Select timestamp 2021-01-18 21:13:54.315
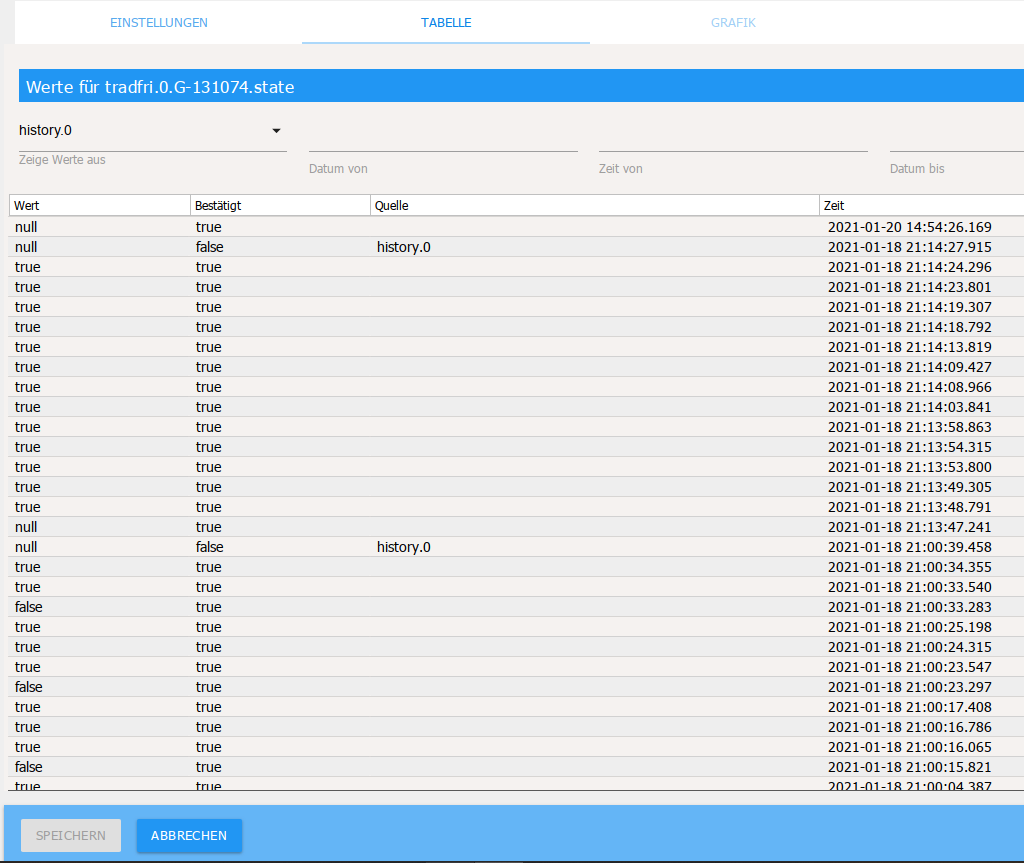 [x=910, y=447]
